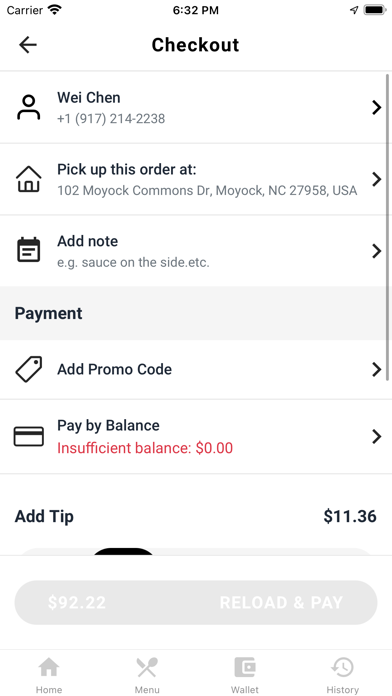
Task: Tap the Add note placeholder text
Action: pos(133,262)
